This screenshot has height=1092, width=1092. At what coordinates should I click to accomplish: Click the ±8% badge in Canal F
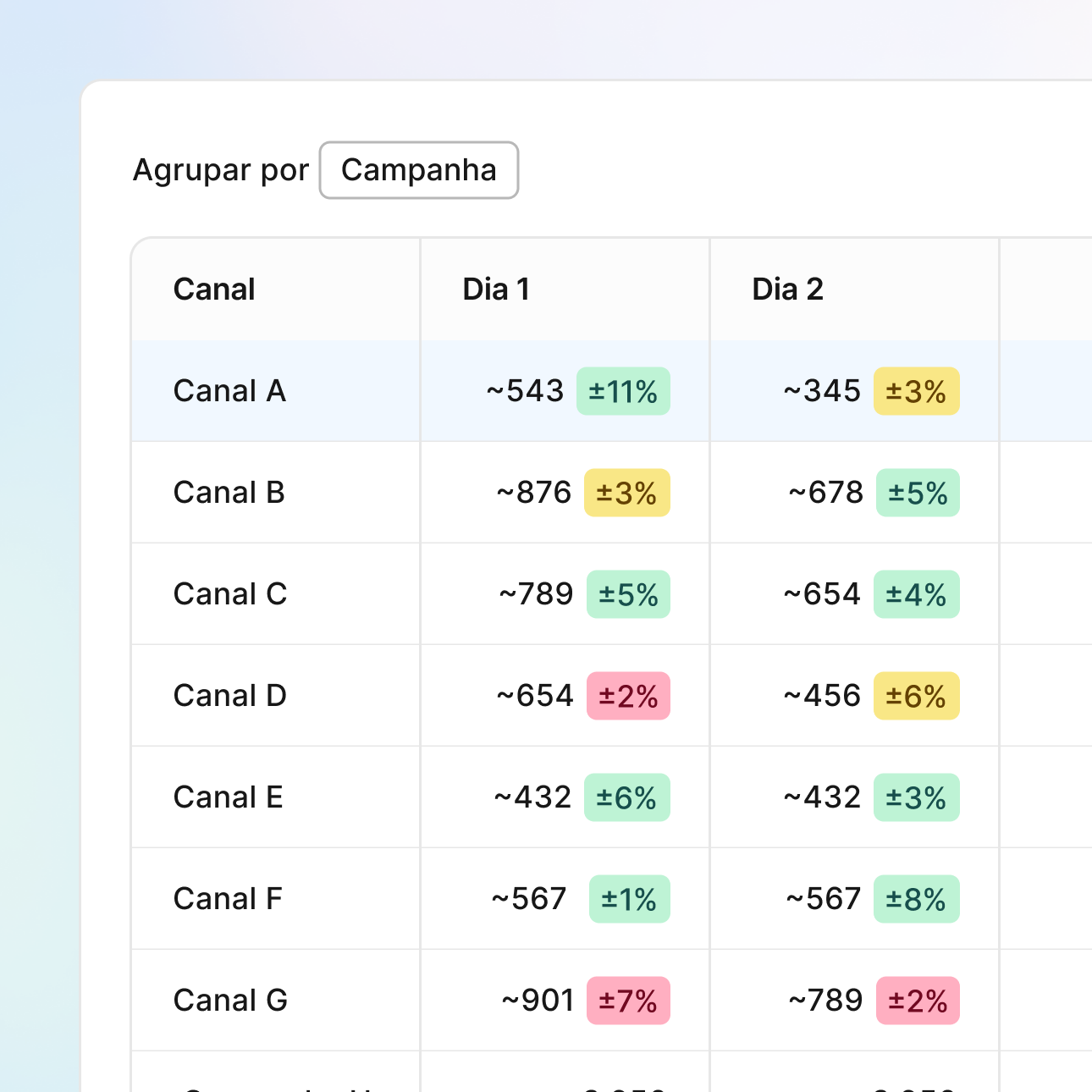pos(916,899)
